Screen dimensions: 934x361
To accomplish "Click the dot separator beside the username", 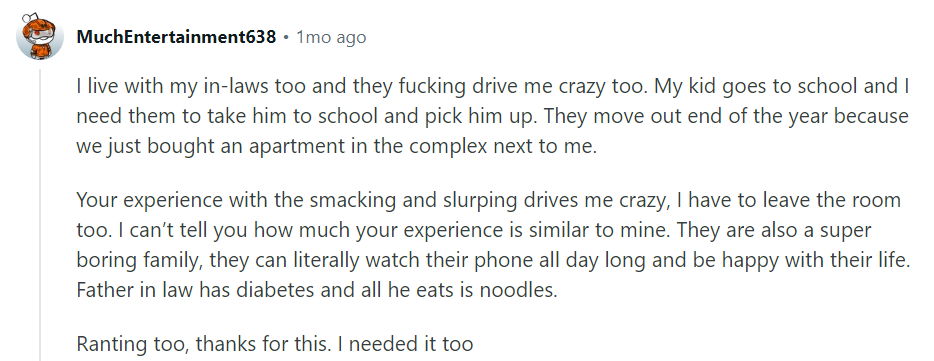I will tap(287, 38).
